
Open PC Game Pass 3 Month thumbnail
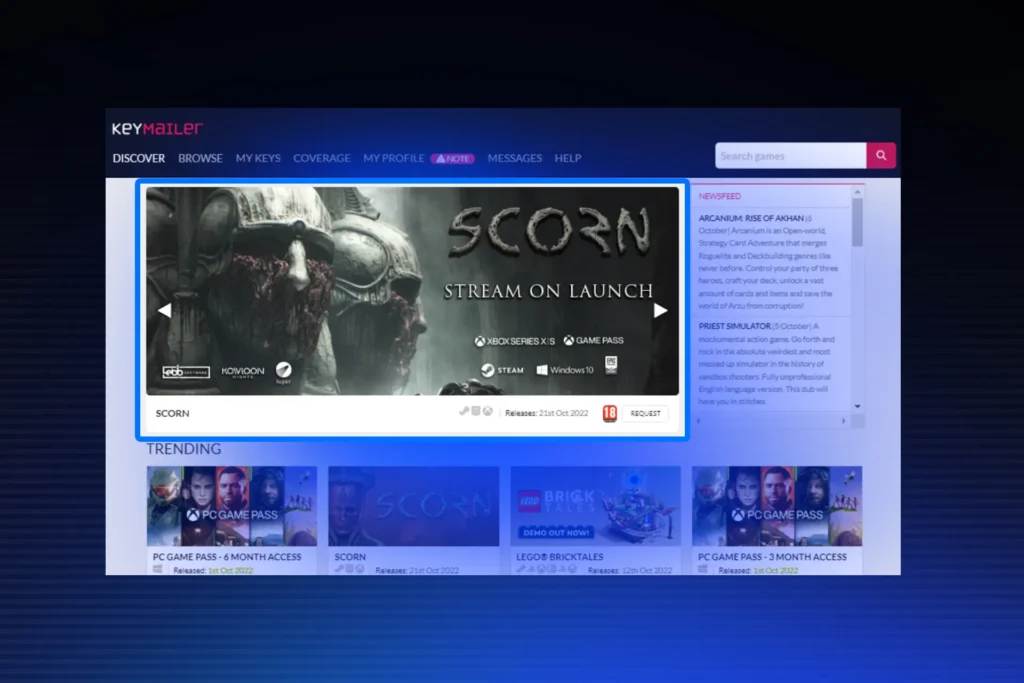coord(777,506)
